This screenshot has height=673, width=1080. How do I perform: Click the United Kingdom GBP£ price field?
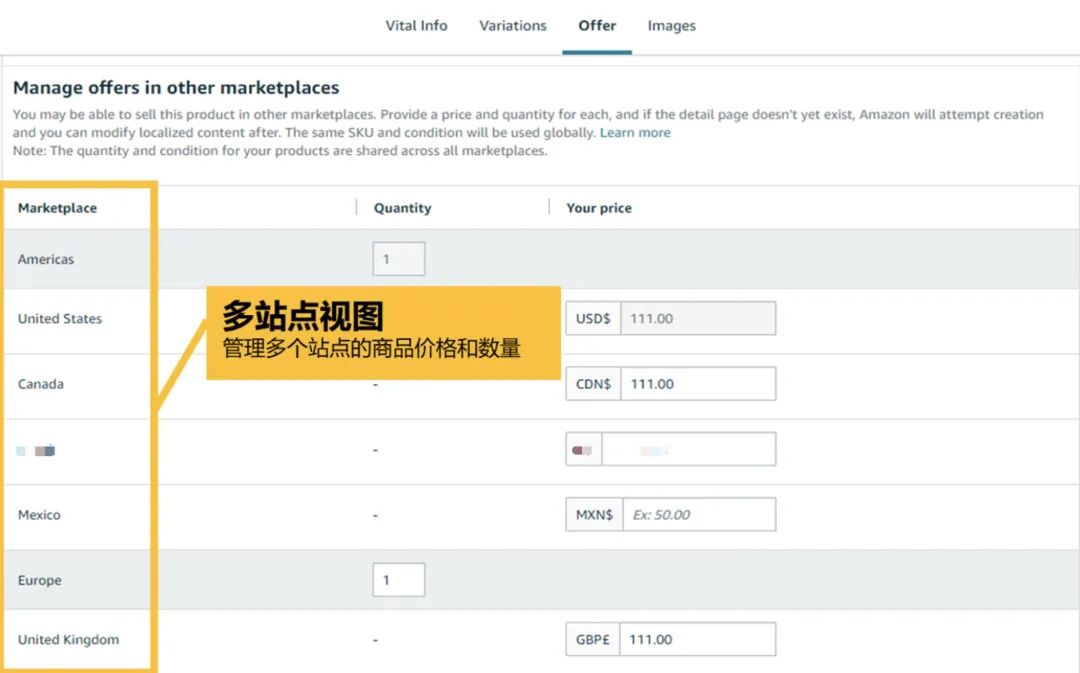click(x=698, y=639)
